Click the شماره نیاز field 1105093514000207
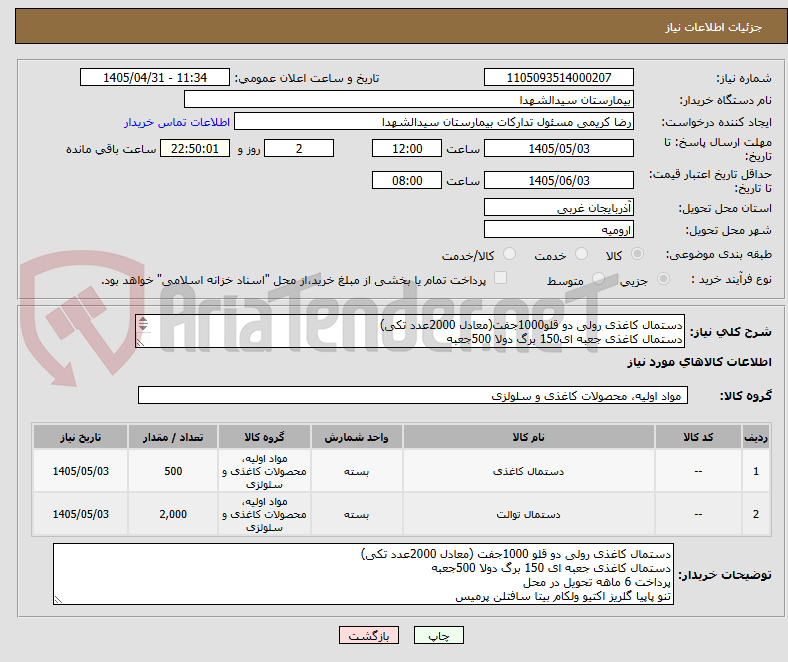Image resolution: width=788 pixels, height=662 pixels. [x=559, y=77]
